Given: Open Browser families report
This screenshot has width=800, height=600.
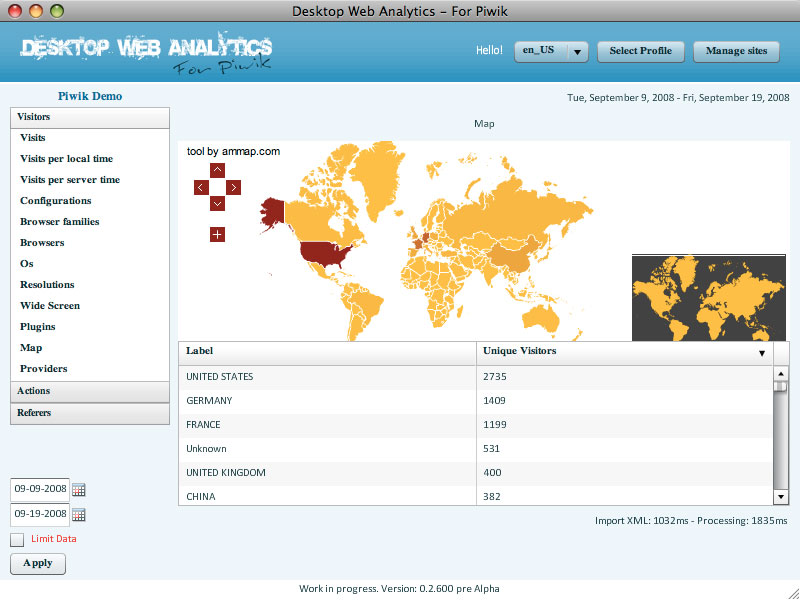Looking at the screenshot, I should [59, 222].
